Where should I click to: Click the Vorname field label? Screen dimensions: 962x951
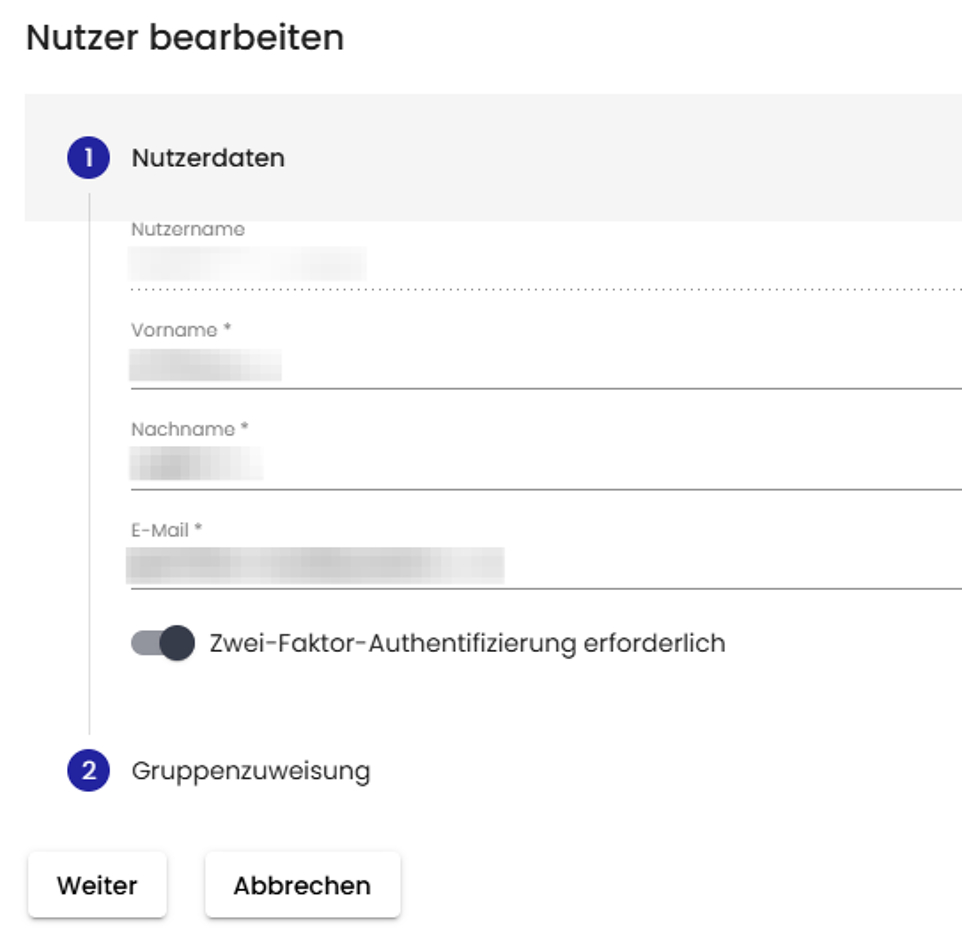click(181, 330)
